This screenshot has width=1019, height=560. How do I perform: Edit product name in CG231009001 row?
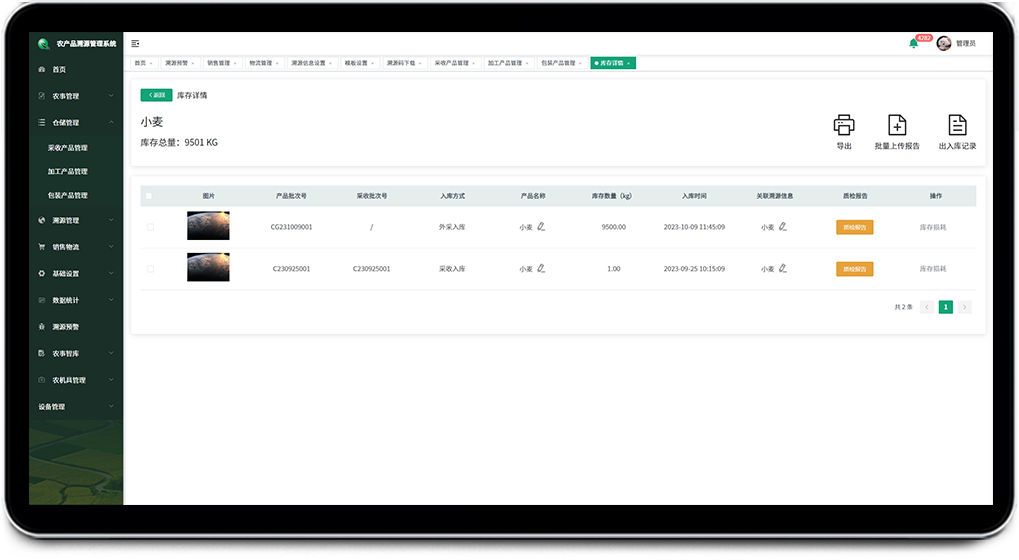coord(541,227)
